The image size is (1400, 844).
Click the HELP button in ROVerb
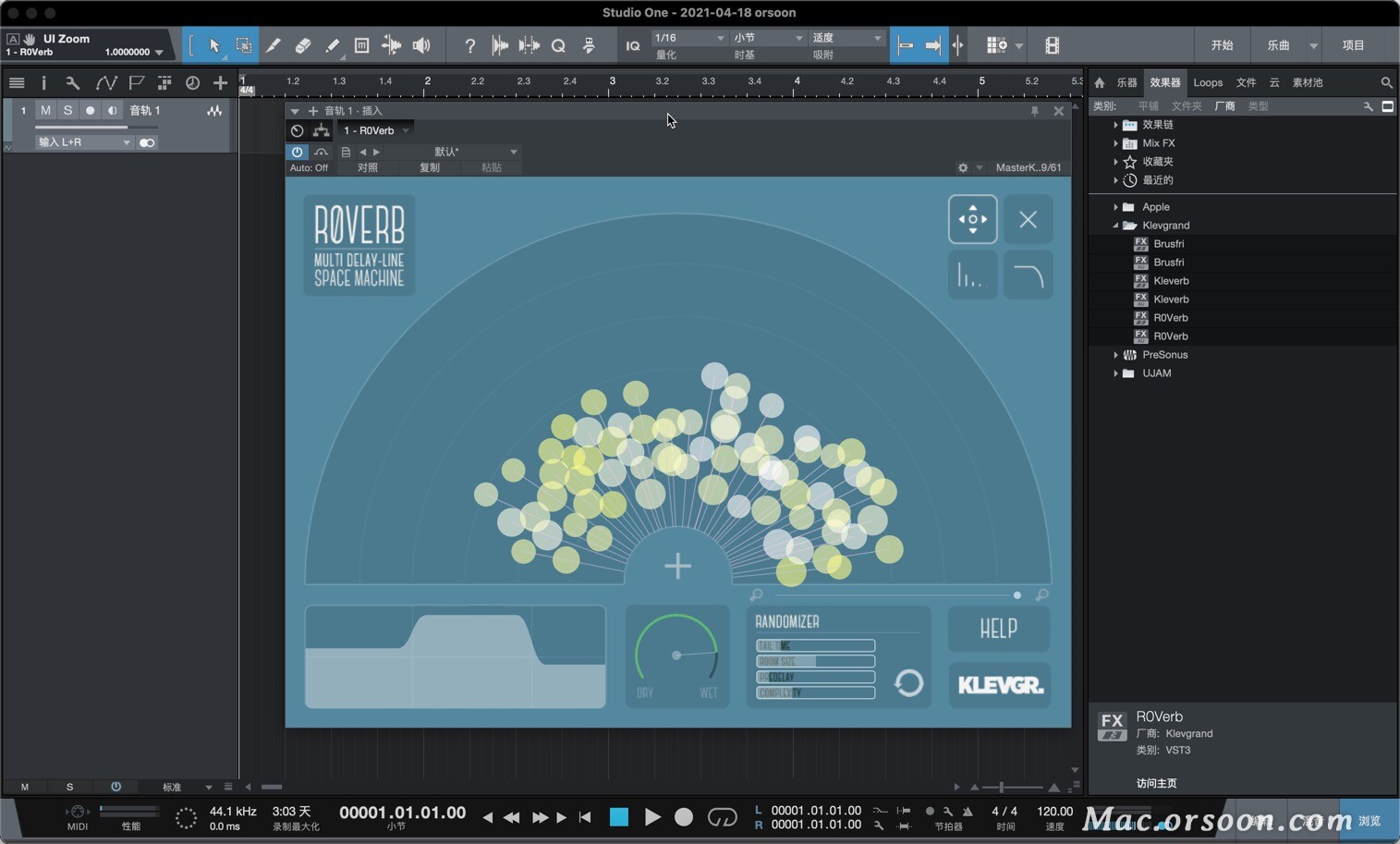998,629
